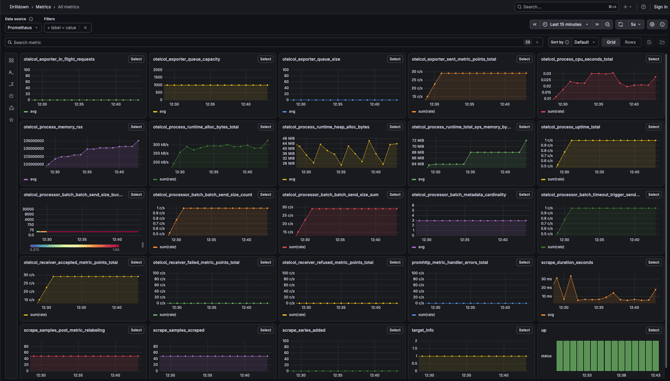This screenshot has height=381, width=670.
Task: Go to Drilldown breadcrumb
Action: [19, 7]
